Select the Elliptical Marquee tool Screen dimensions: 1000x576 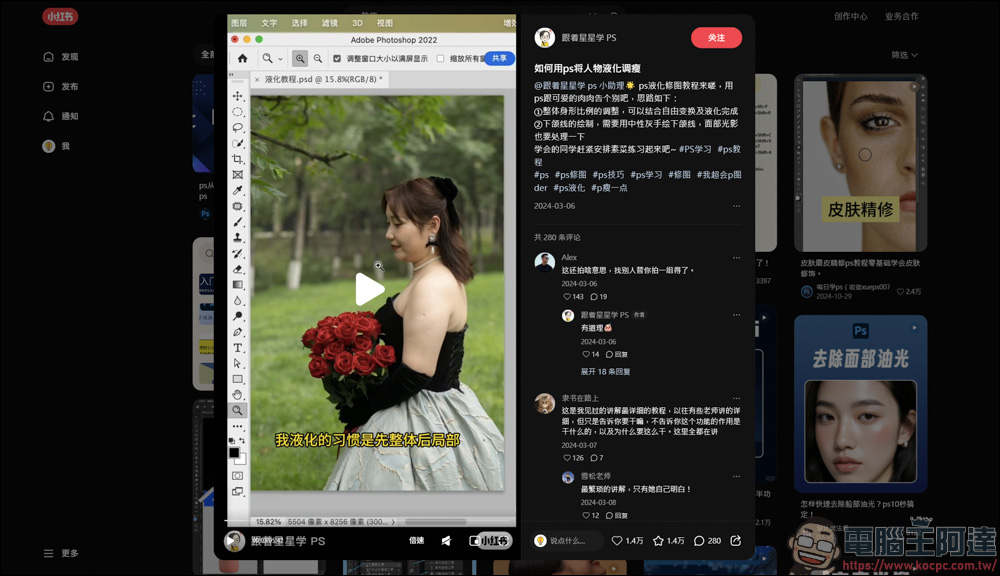pyautogui.click(x=238, y=112)
